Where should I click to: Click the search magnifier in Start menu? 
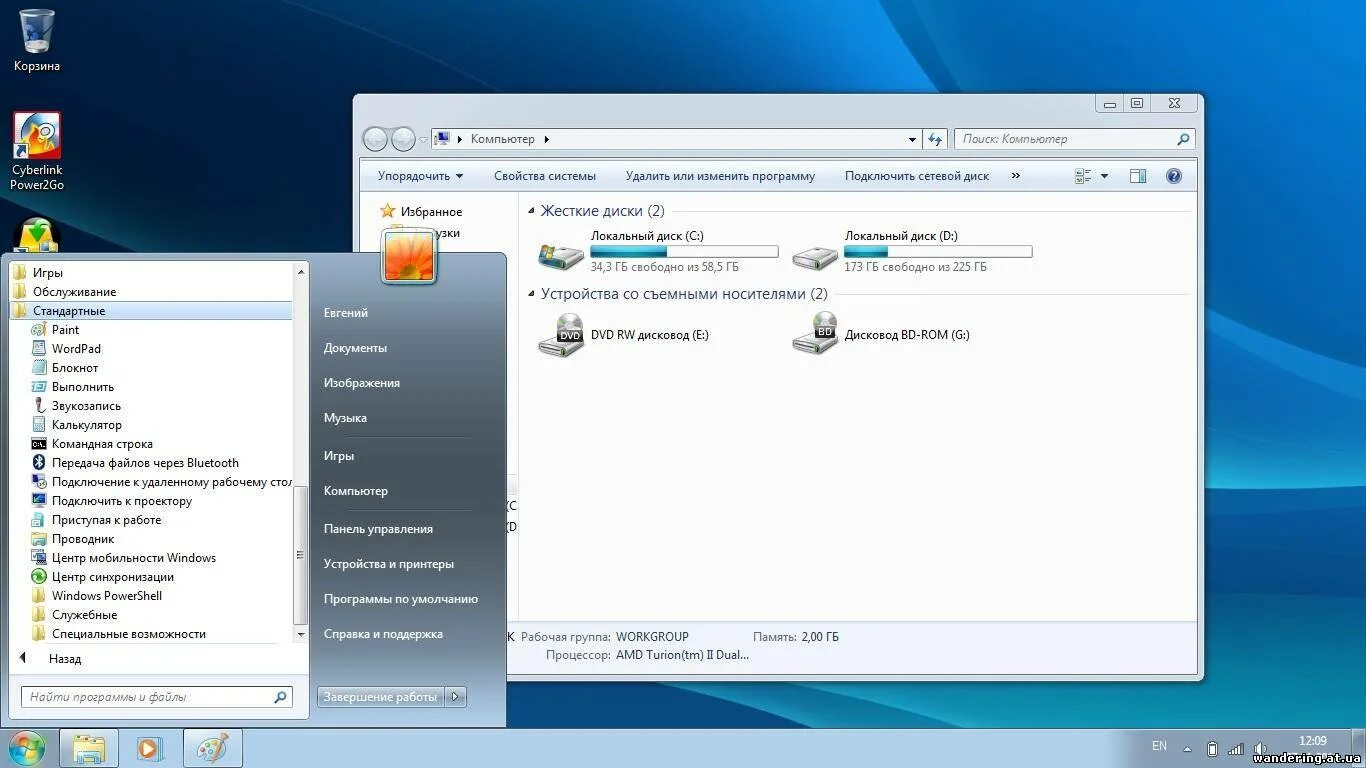click(x=280, y=697)
